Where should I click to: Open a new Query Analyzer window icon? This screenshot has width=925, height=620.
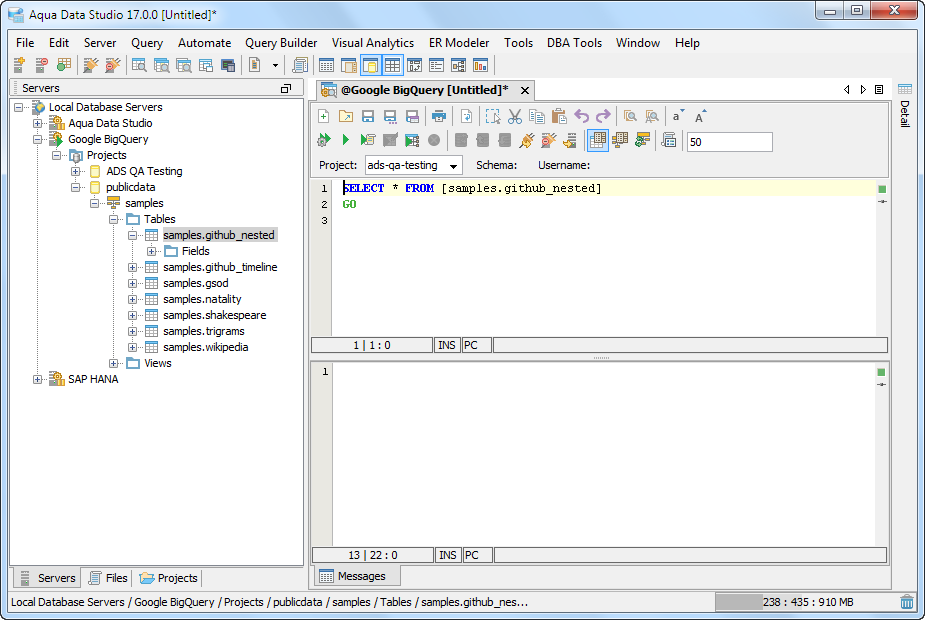pyautogui.click(x=139, y=65)
